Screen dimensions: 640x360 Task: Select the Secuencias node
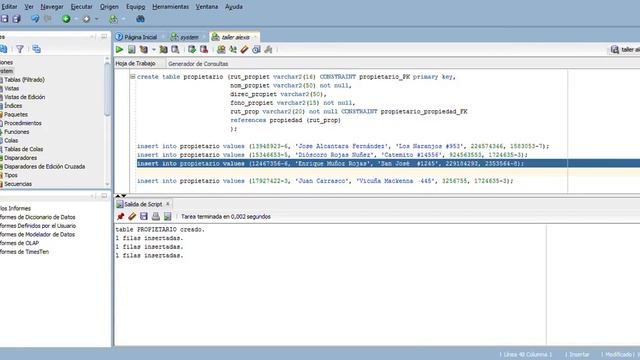18,184
